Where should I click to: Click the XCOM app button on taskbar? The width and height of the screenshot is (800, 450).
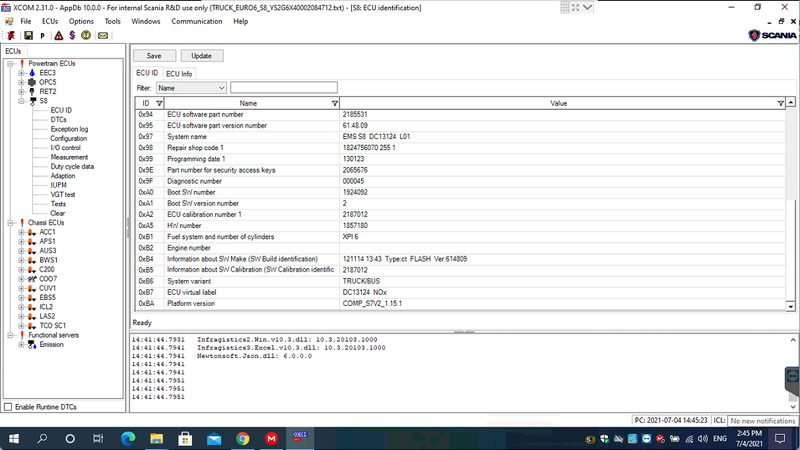pos(300,438)
